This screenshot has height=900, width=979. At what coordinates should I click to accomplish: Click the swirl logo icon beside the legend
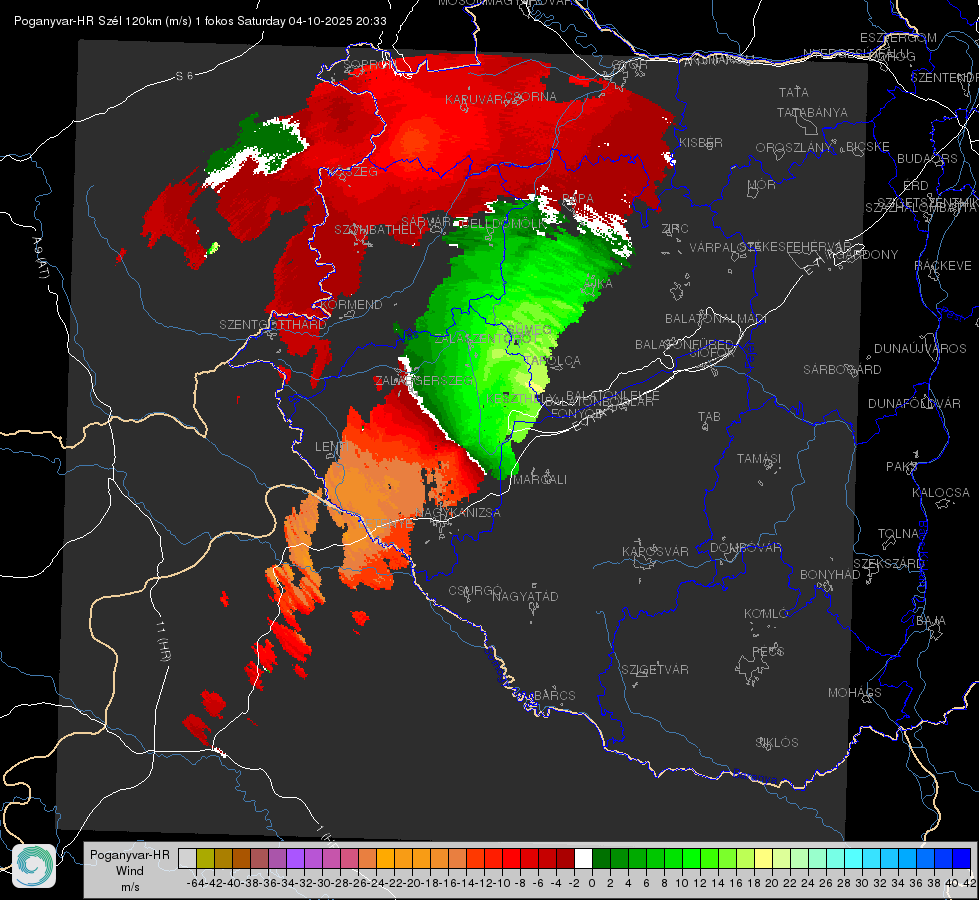coord(34,866)
